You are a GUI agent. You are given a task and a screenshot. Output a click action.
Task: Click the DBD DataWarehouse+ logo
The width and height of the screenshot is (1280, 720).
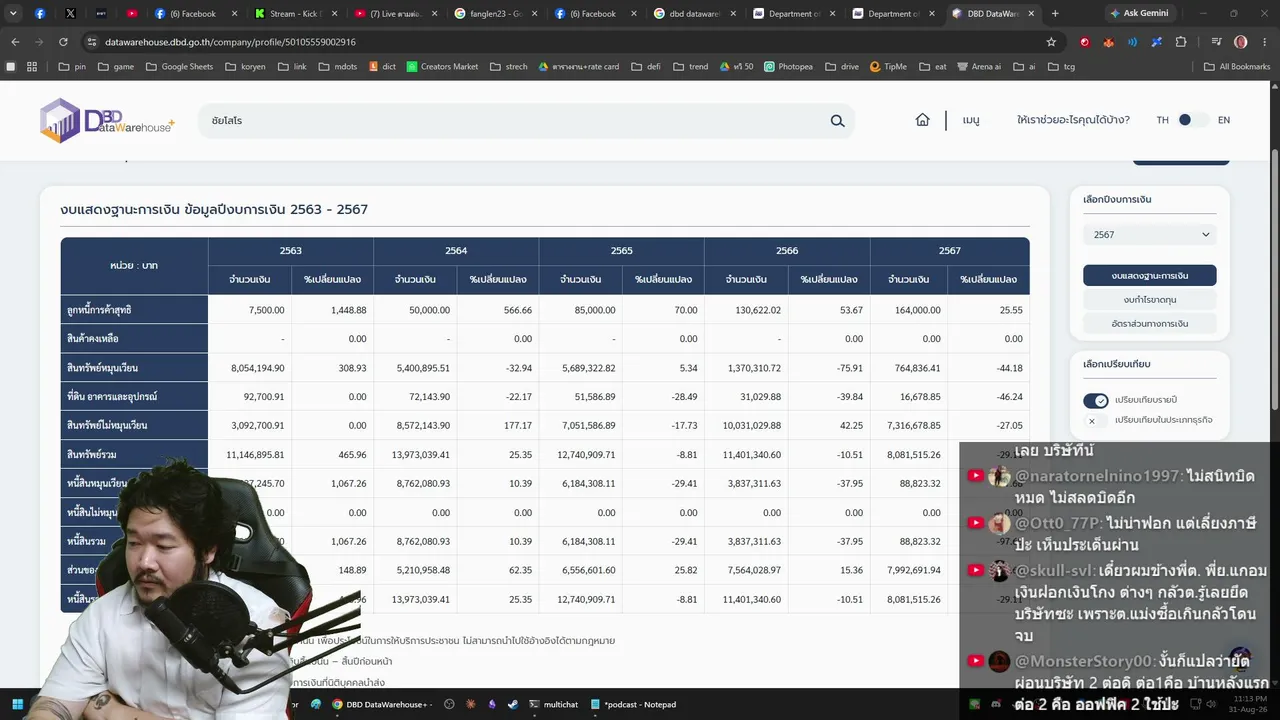click(108, 120)
